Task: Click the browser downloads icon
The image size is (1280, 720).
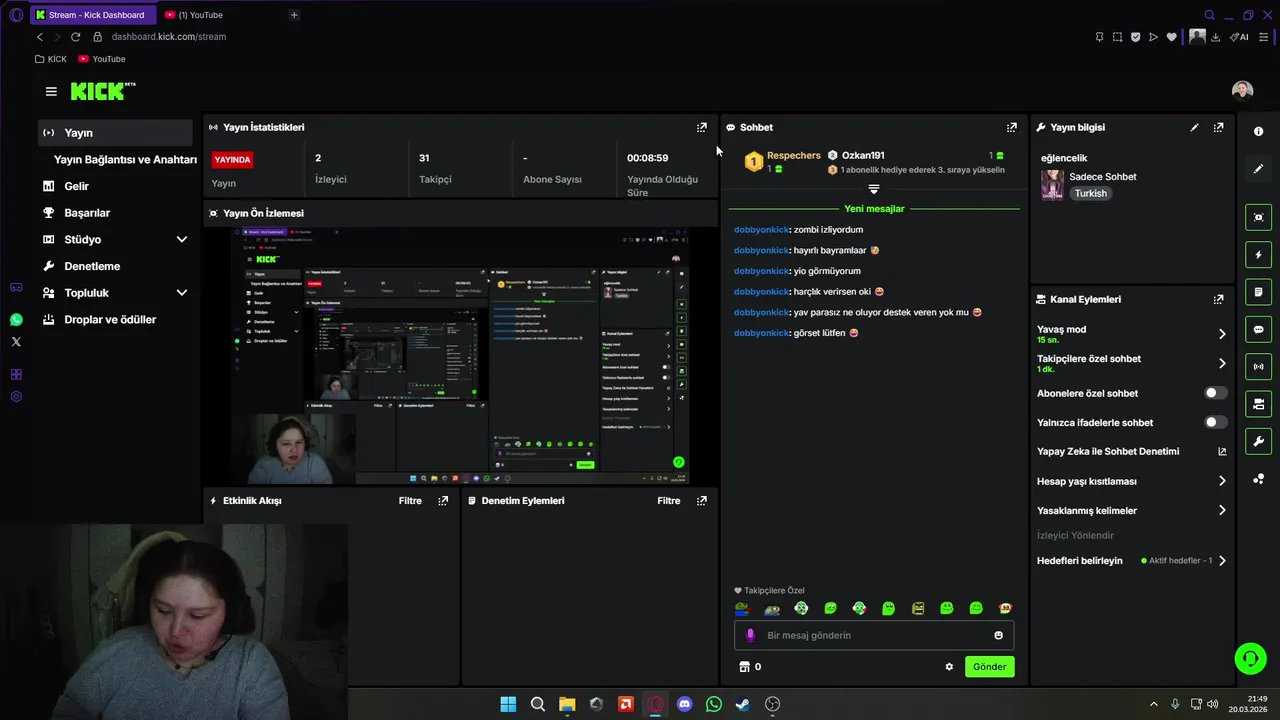Action: pyautogui.click(x=1215, y=37)
